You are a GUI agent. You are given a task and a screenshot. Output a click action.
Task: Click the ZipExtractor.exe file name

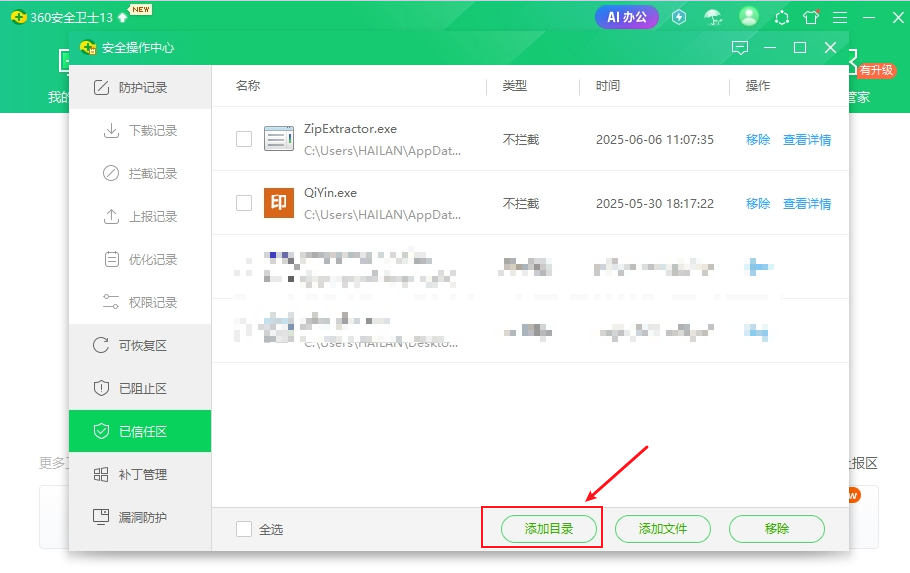click(x=351, y=128)
